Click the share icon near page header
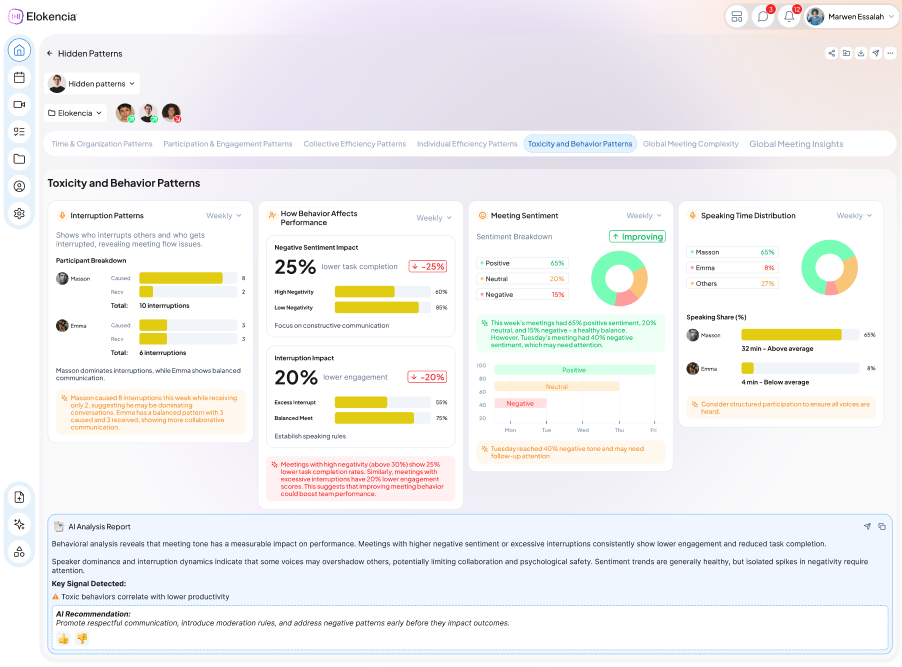 (x=831, y=54)
